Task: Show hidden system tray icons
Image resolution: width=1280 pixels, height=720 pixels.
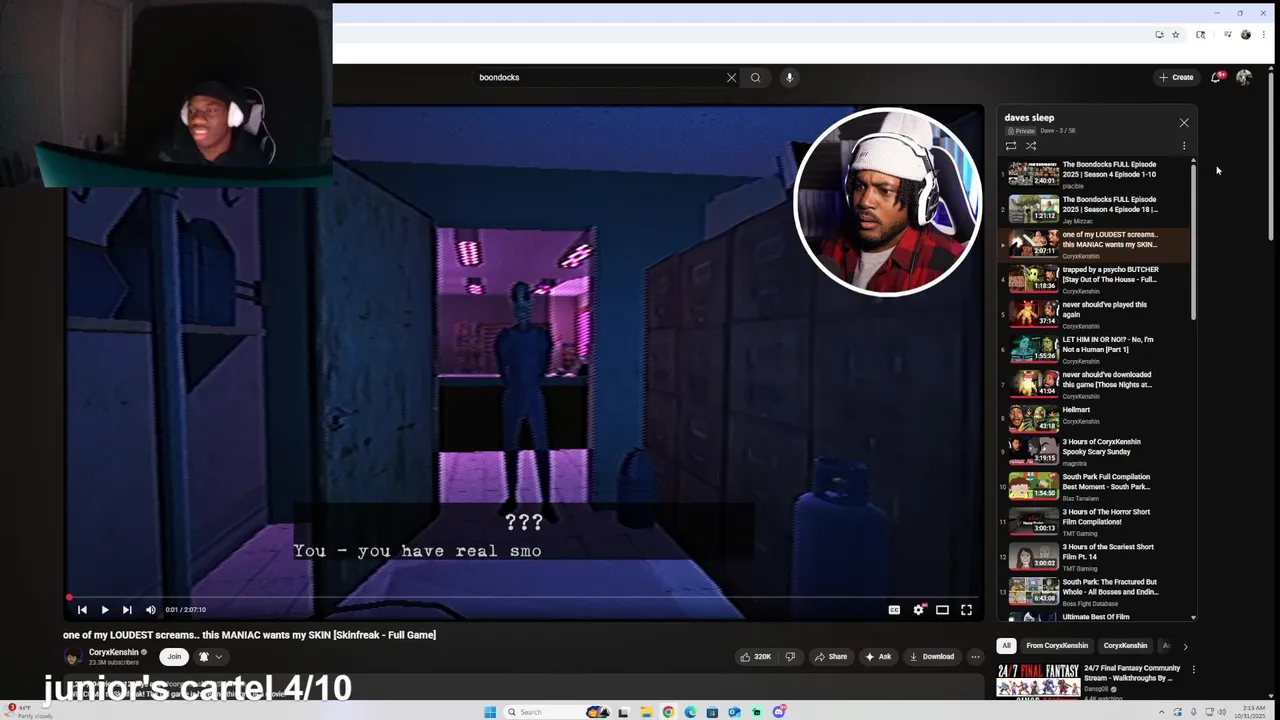Action: (x=1161, y=712)
